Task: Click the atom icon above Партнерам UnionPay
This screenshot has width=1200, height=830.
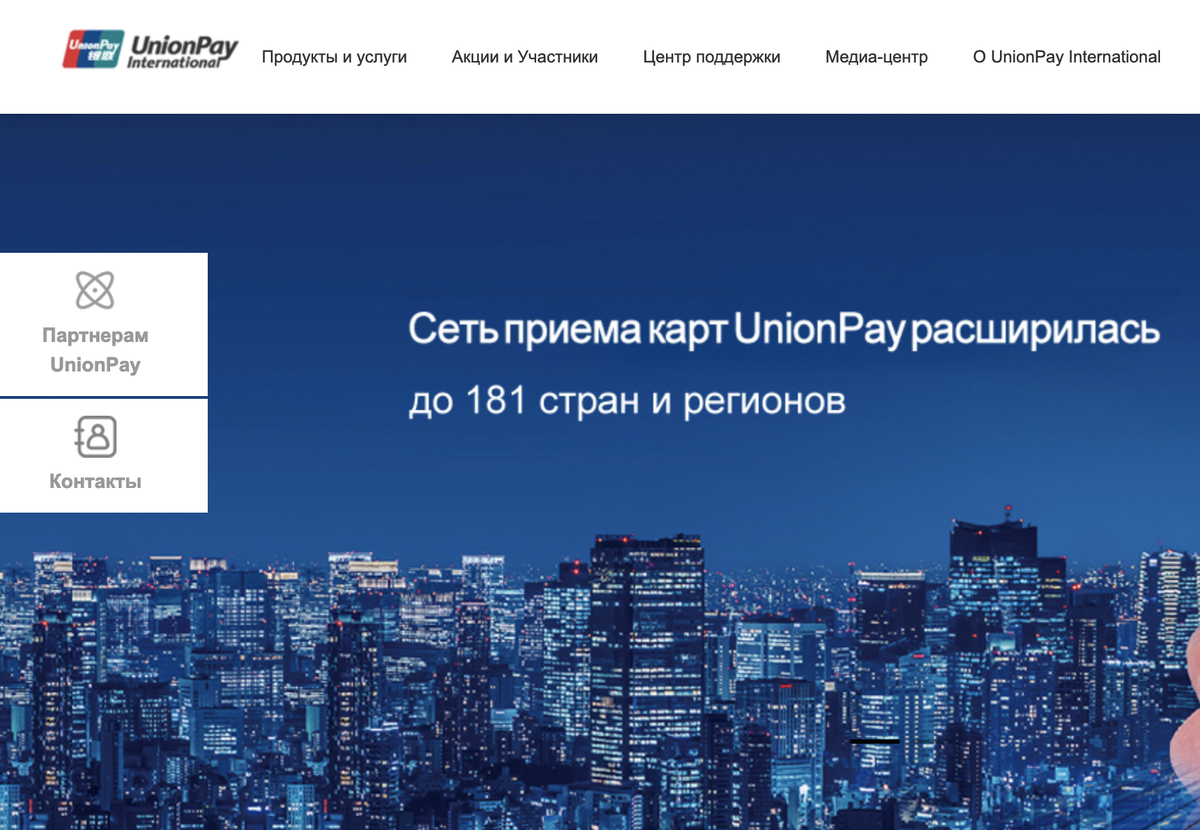Action: click(x=95, y=290)
